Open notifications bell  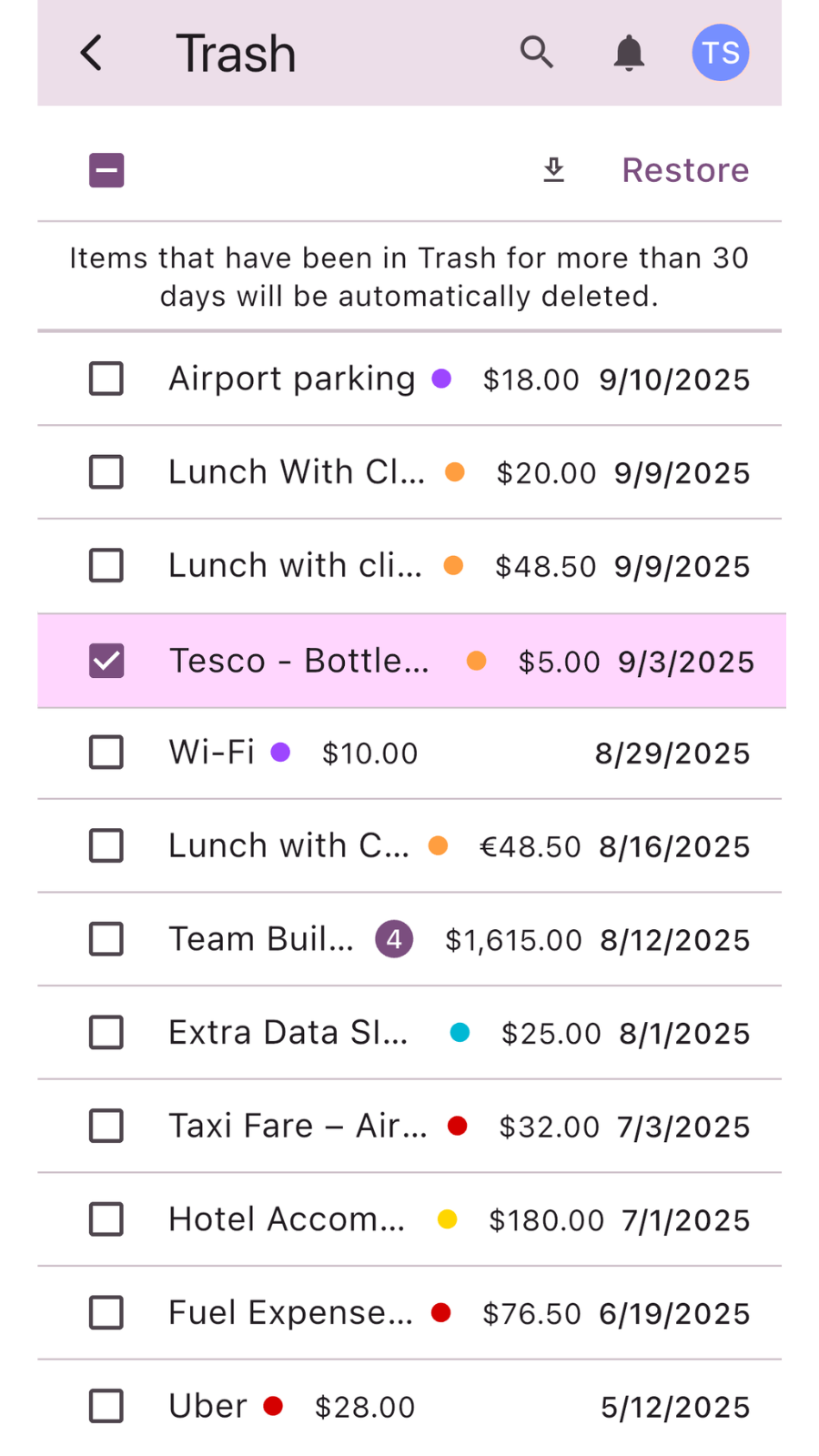click(x=629, y=53)
